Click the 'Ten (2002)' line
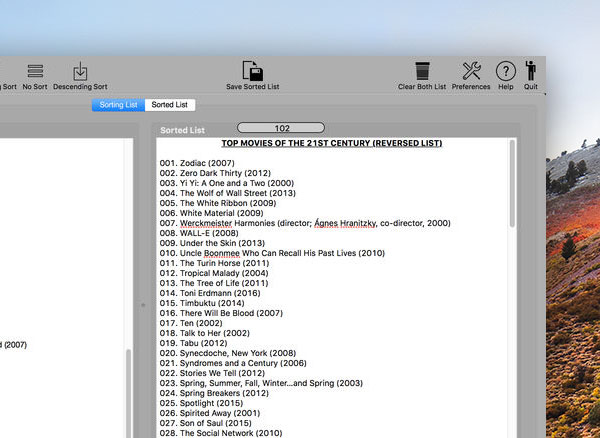The width and height of the screenshot is (600, 438). 191,323
